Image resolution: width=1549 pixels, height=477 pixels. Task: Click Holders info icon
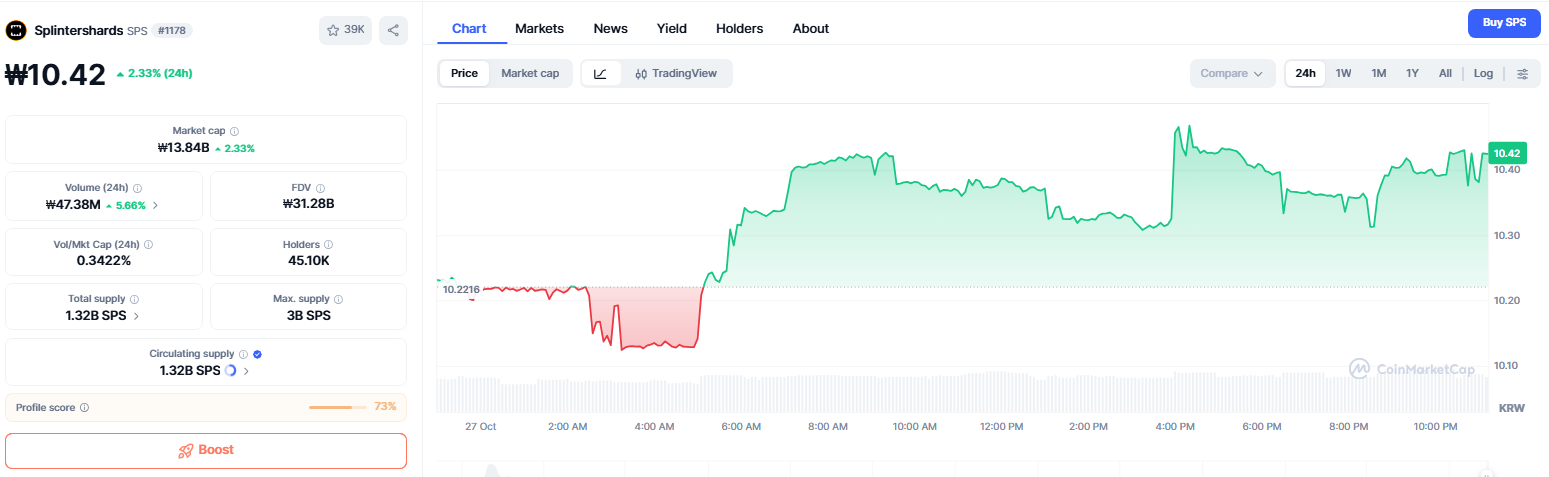(328, 244)
